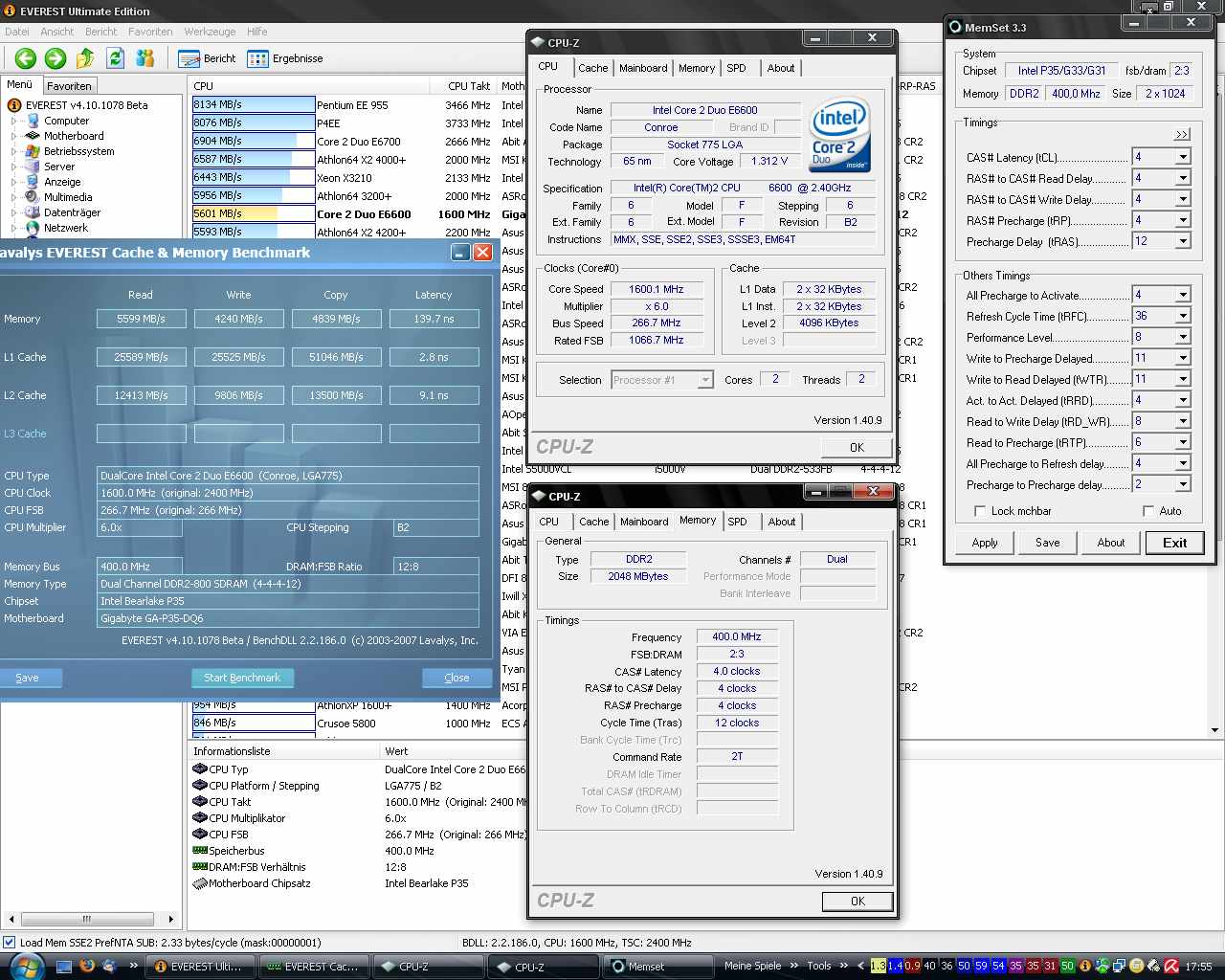Open Cache tab in upper CPU-Z window
The height and width of the screenshot is (980, 1225).
tap(592, 68)
